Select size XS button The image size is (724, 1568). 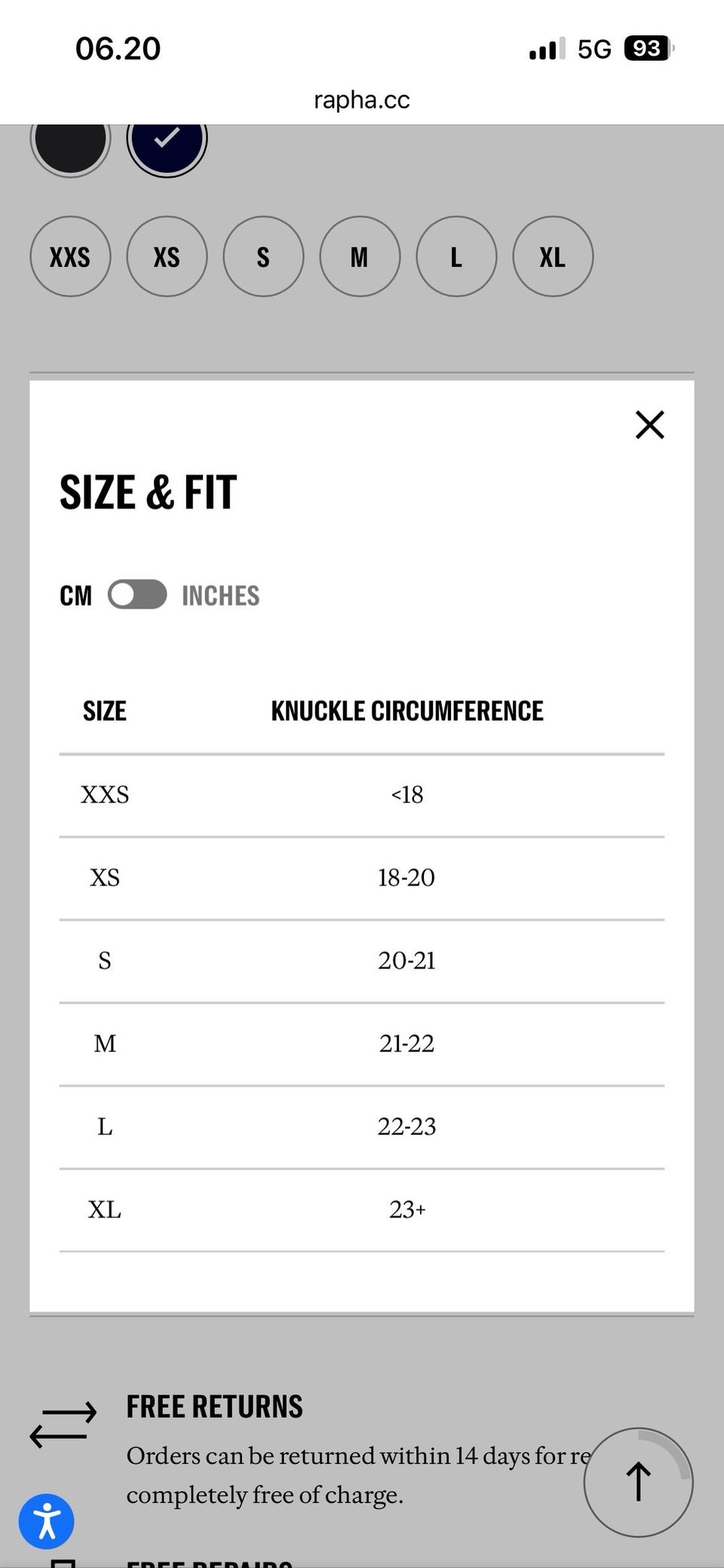(x=167, y=257)
